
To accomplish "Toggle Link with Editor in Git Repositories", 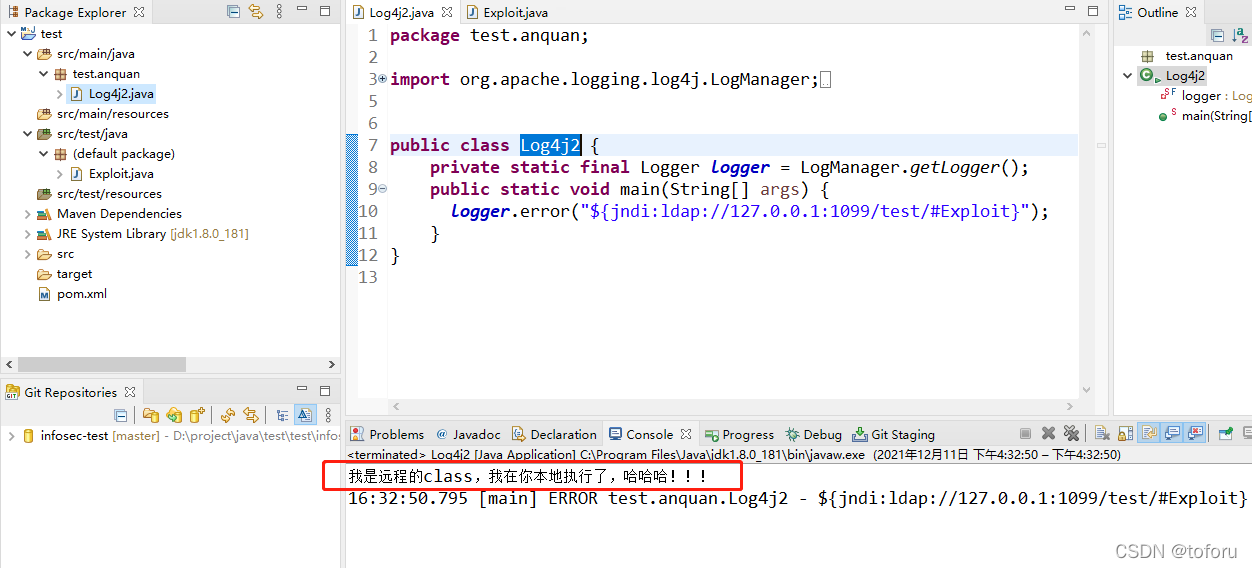I will (251, 415).
